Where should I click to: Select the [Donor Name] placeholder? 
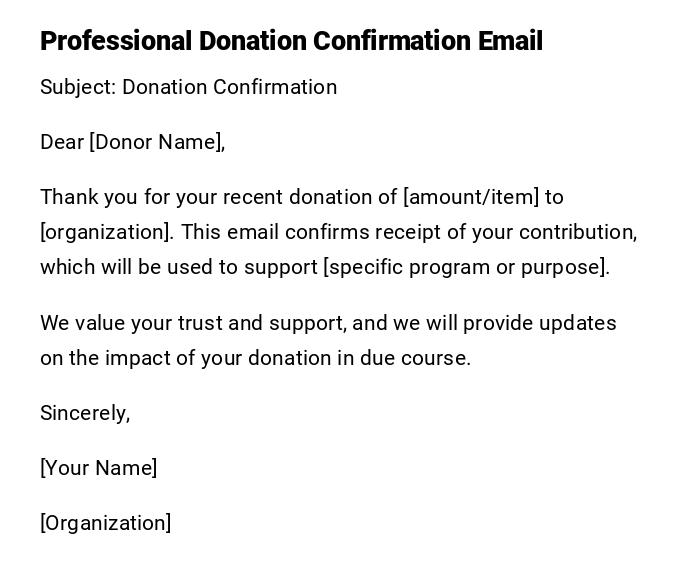pos(156,142)
